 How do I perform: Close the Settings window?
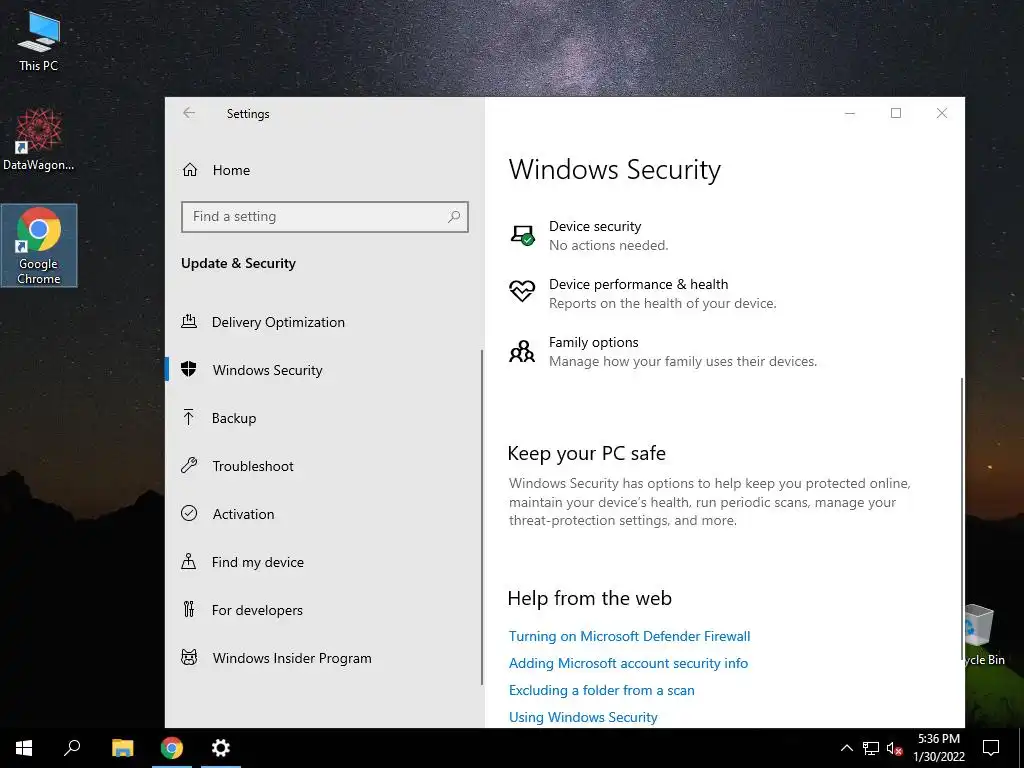point(942,113)
